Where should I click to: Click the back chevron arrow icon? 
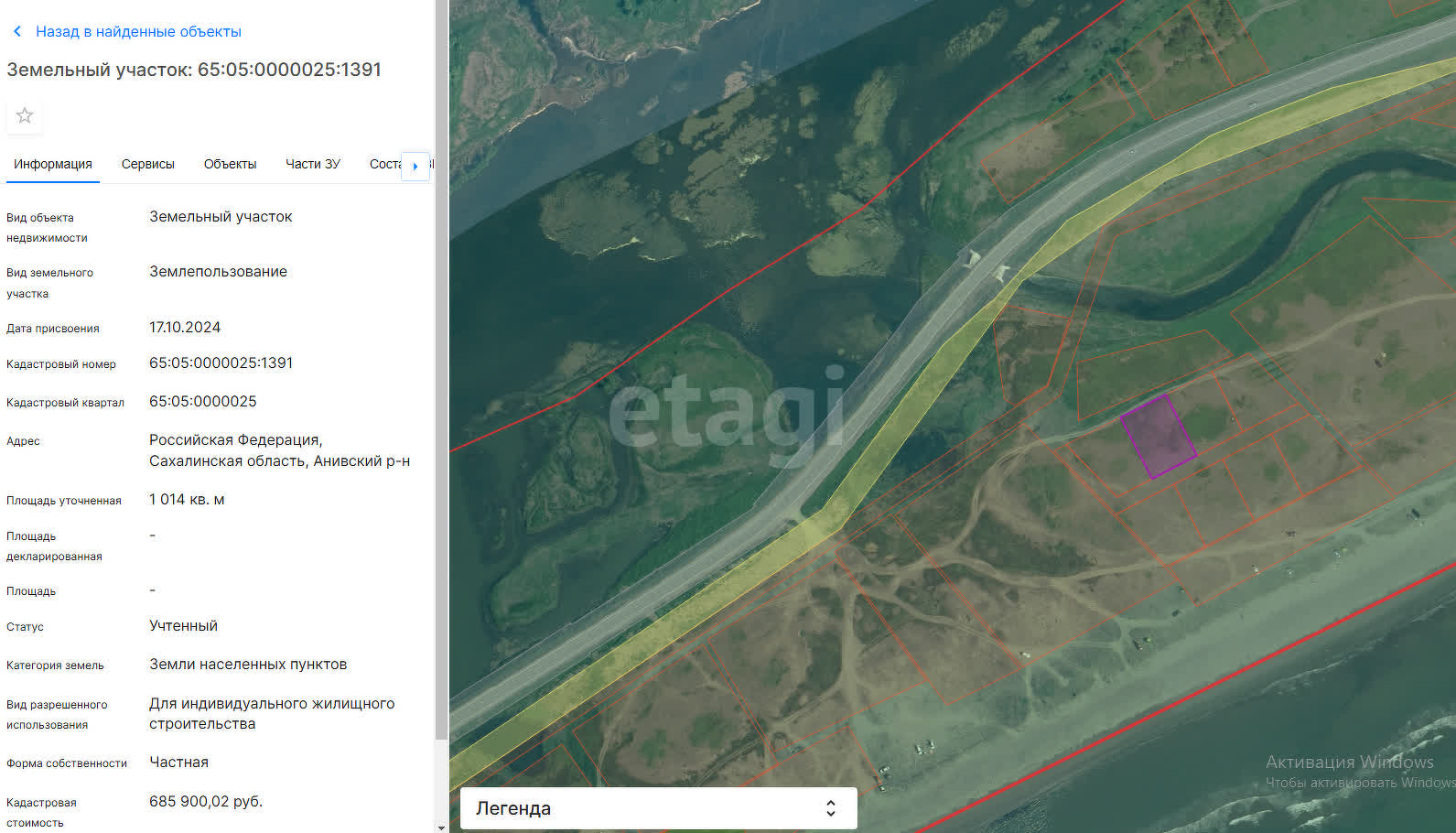(x=17, y=32)
